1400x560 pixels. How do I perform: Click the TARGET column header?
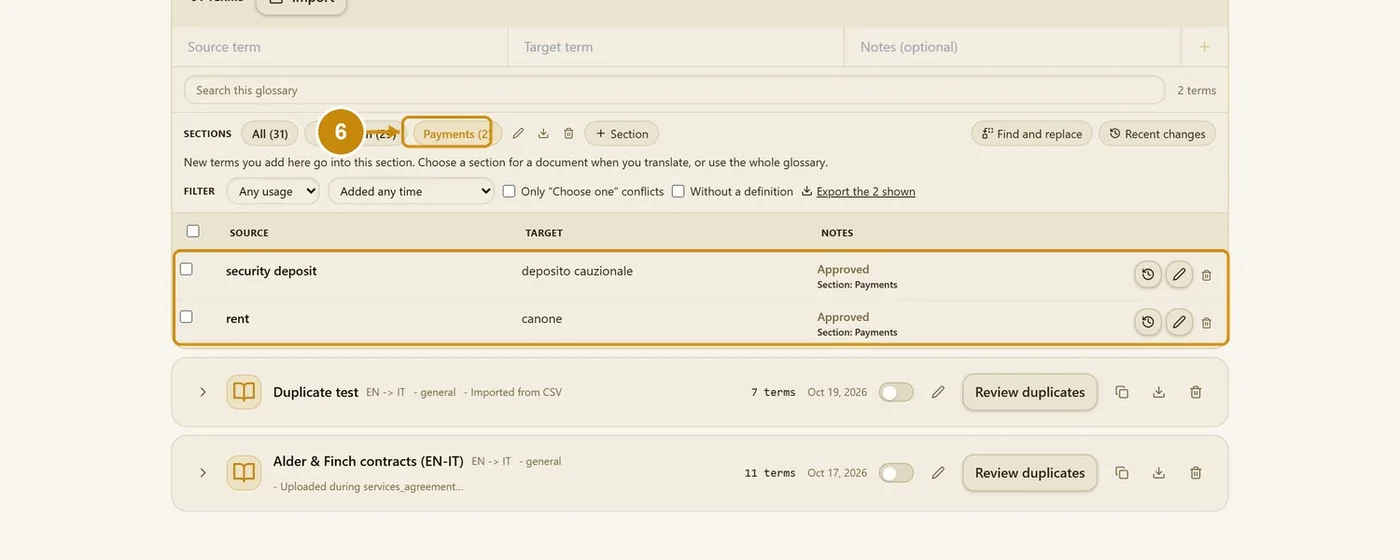[x=544, y=233]
